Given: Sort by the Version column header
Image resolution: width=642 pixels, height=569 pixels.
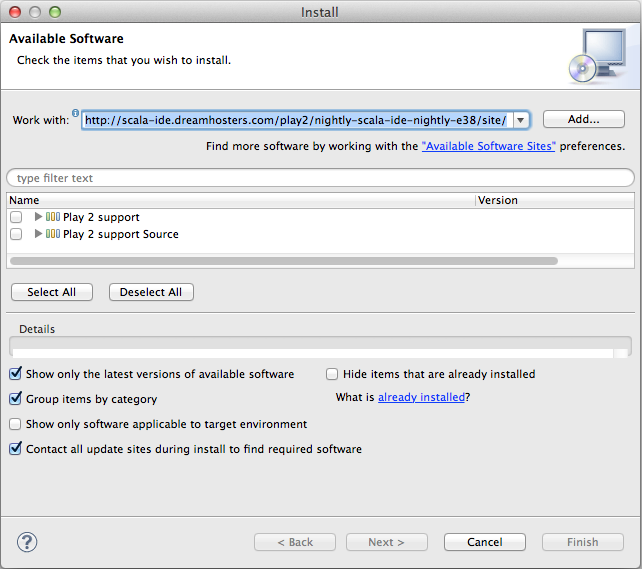Looking at the screenshot, I should tap(555, 200).
